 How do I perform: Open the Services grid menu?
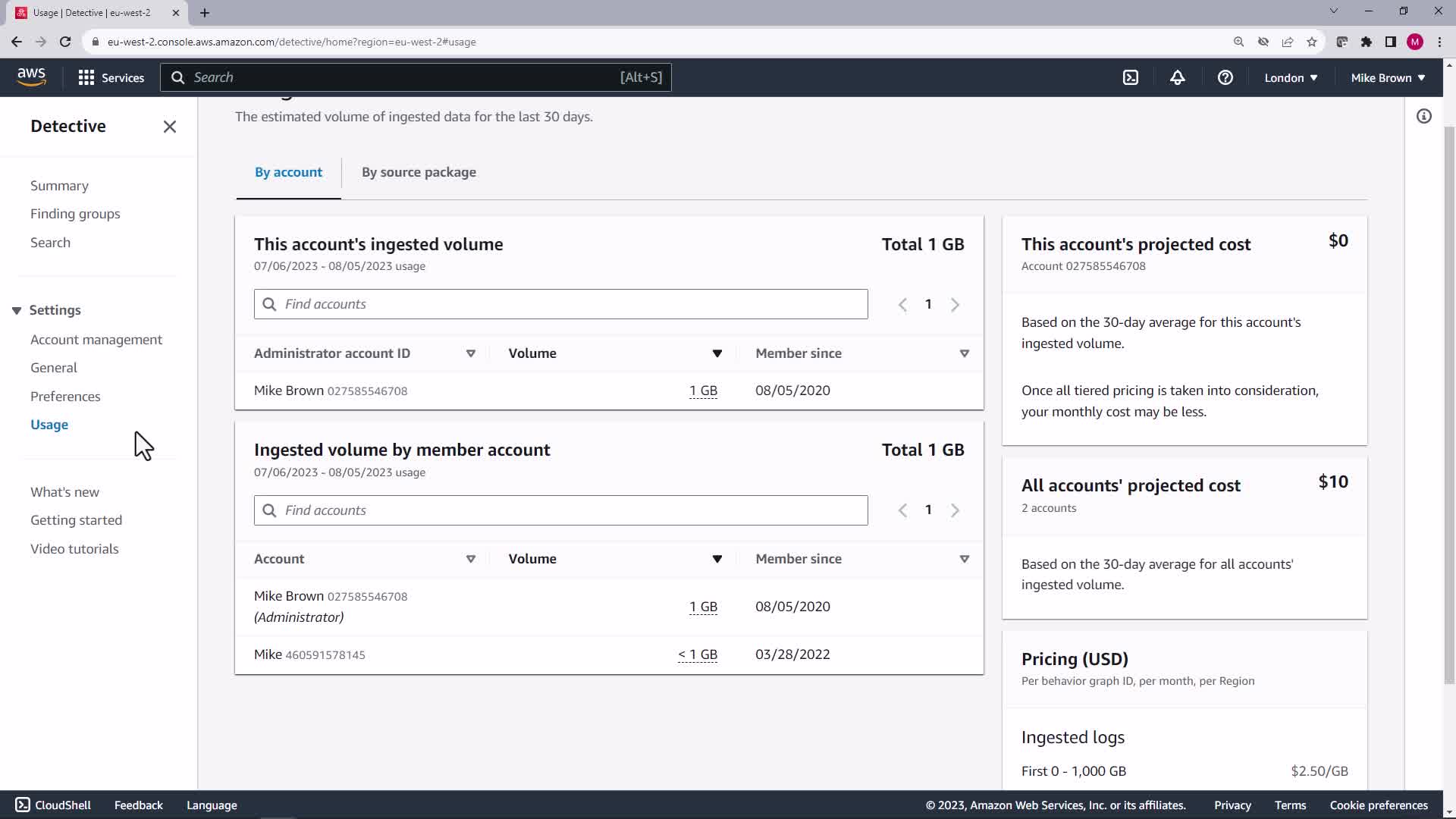click(x=111, y=77)
